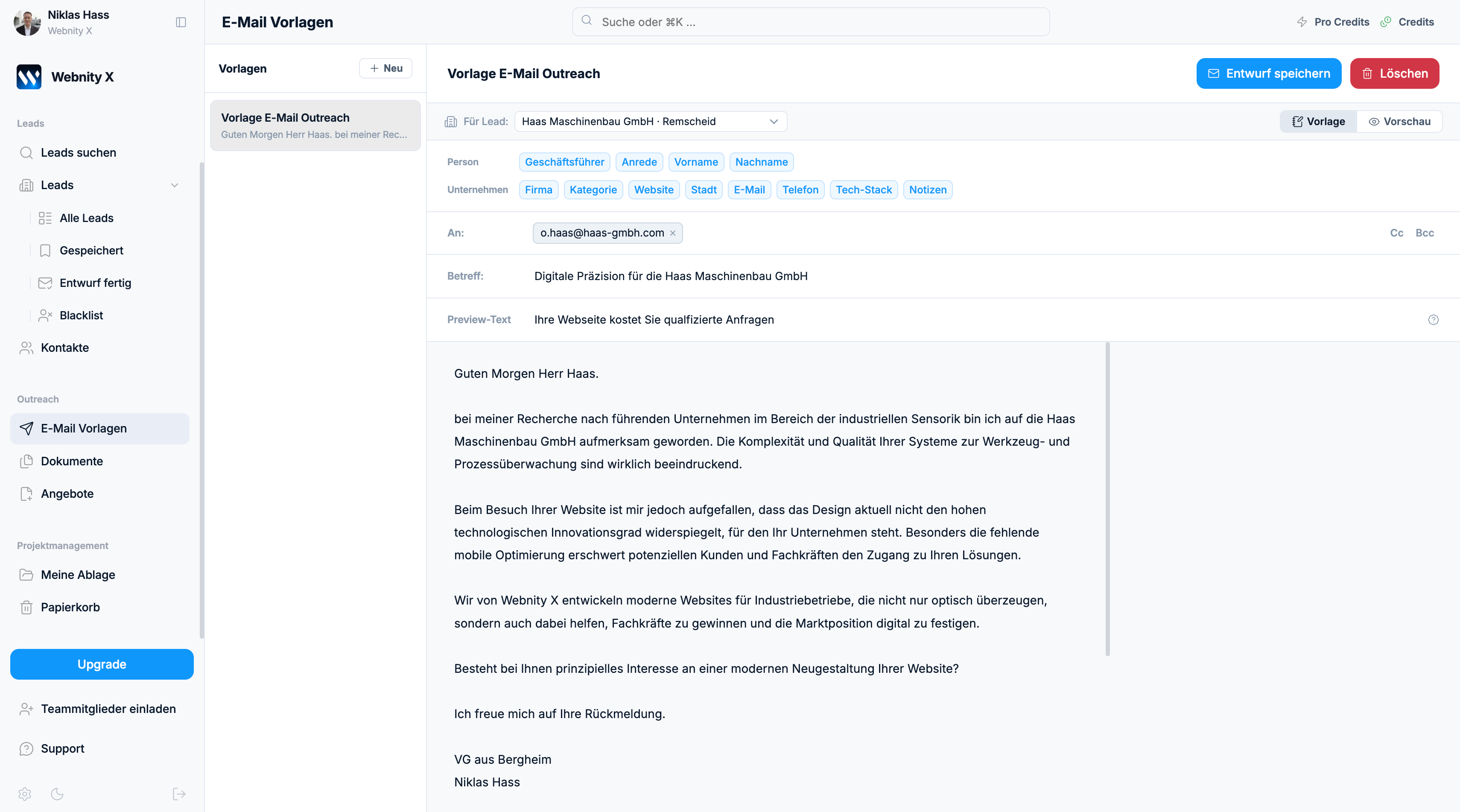Image resolution: width=1460 pixels, height=812 pixels.
Task: Create new template with Neu button
Action: [x=385, y=69]
